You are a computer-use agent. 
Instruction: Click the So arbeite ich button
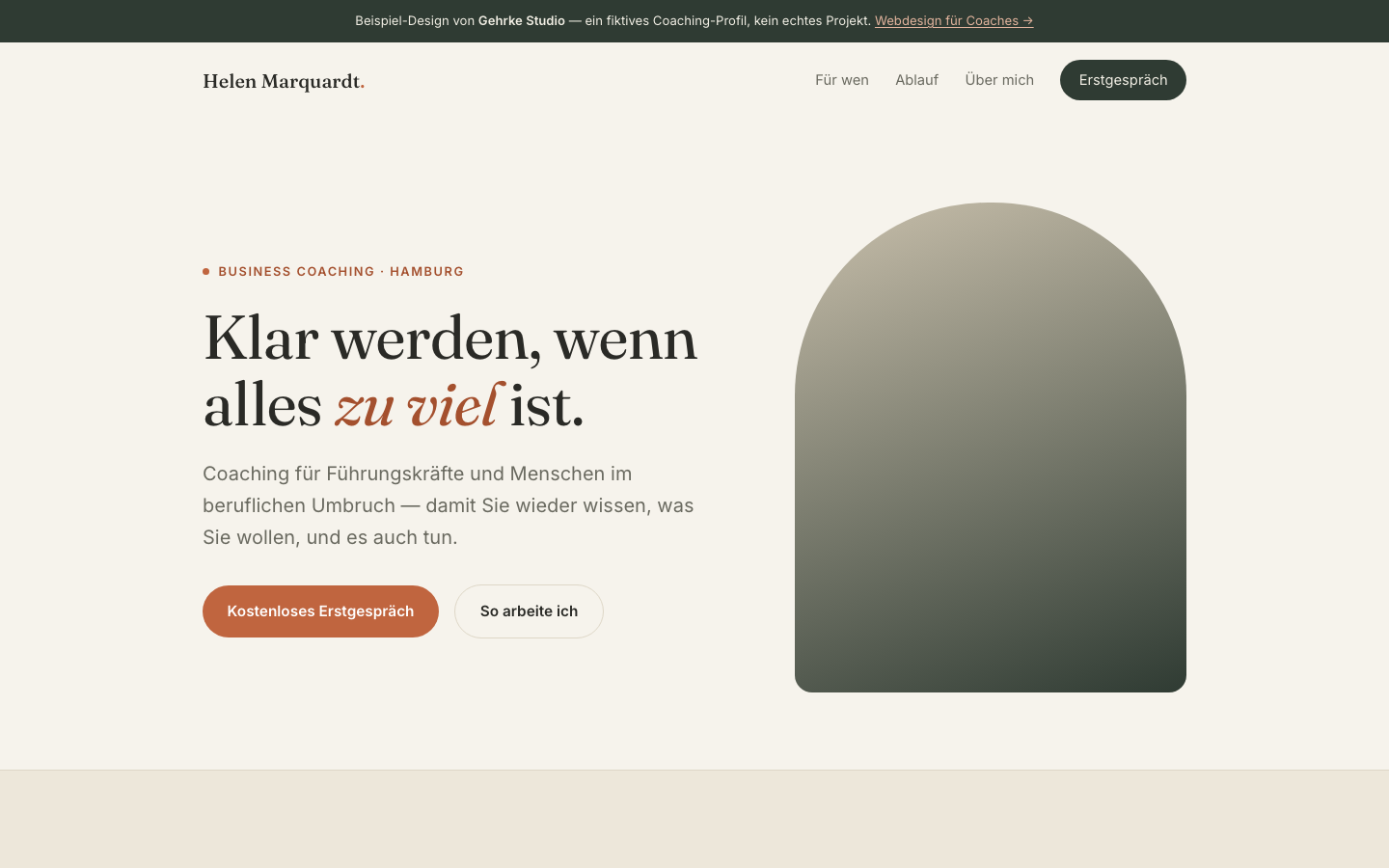pos(529,611)
